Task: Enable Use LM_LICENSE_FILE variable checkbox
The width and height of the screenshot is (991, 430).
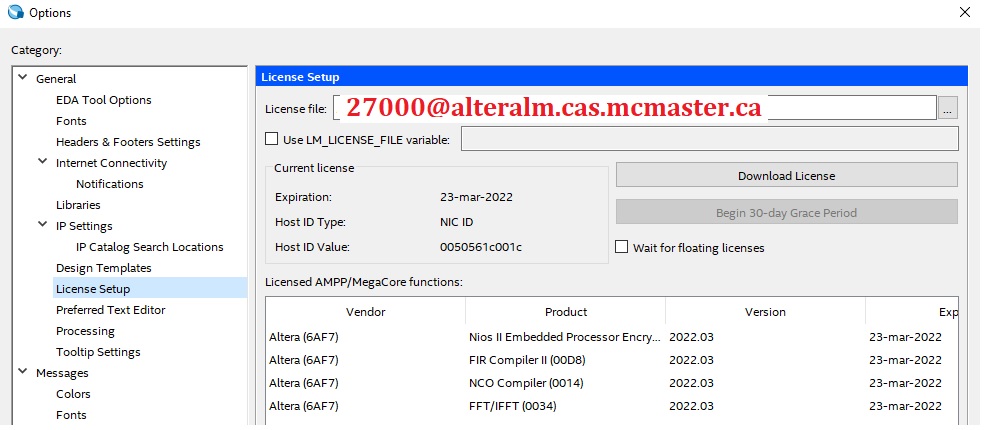Action: [271, 139]
